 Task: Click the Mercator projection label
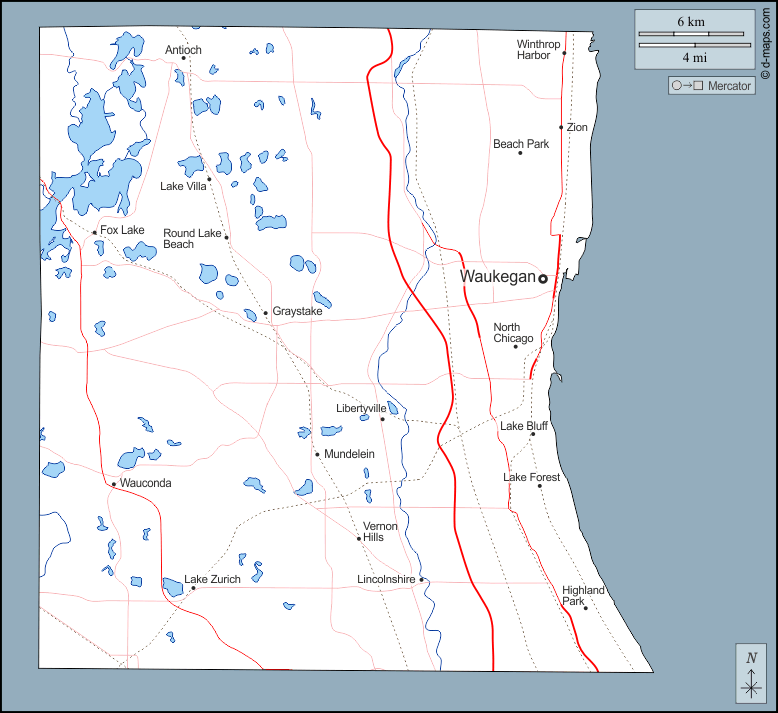click(x=711, y=86)
